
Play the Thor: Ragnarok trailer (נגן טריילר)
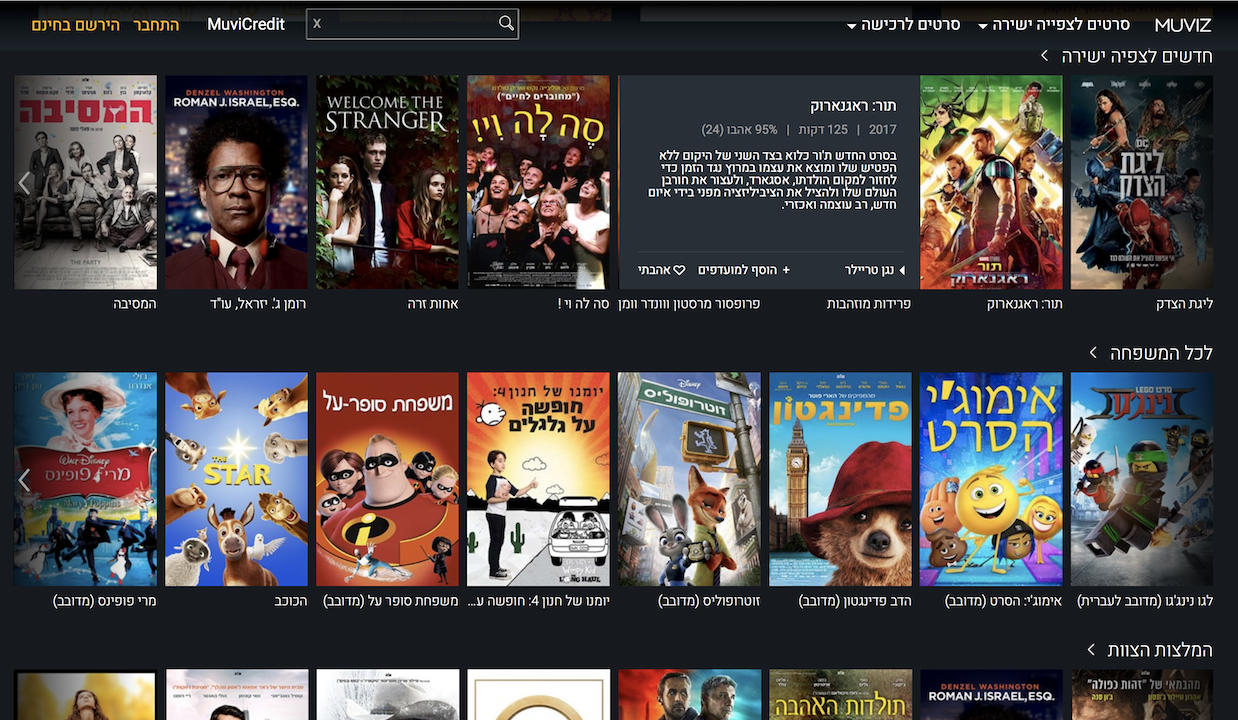click(x=875, y=270)
